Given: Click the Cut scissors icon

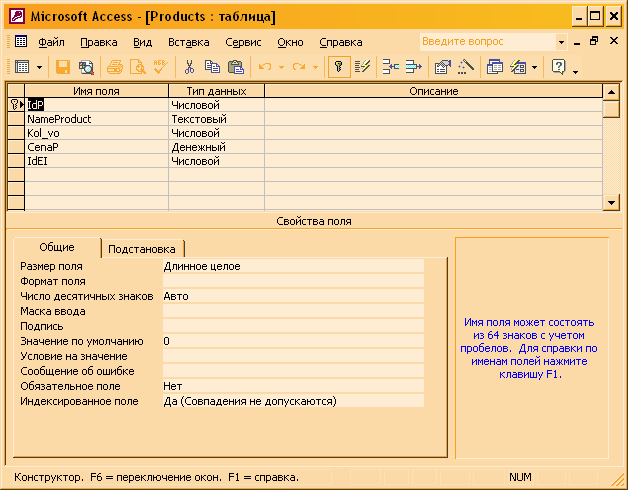Looking at the screenshot, I should (189, 67).
